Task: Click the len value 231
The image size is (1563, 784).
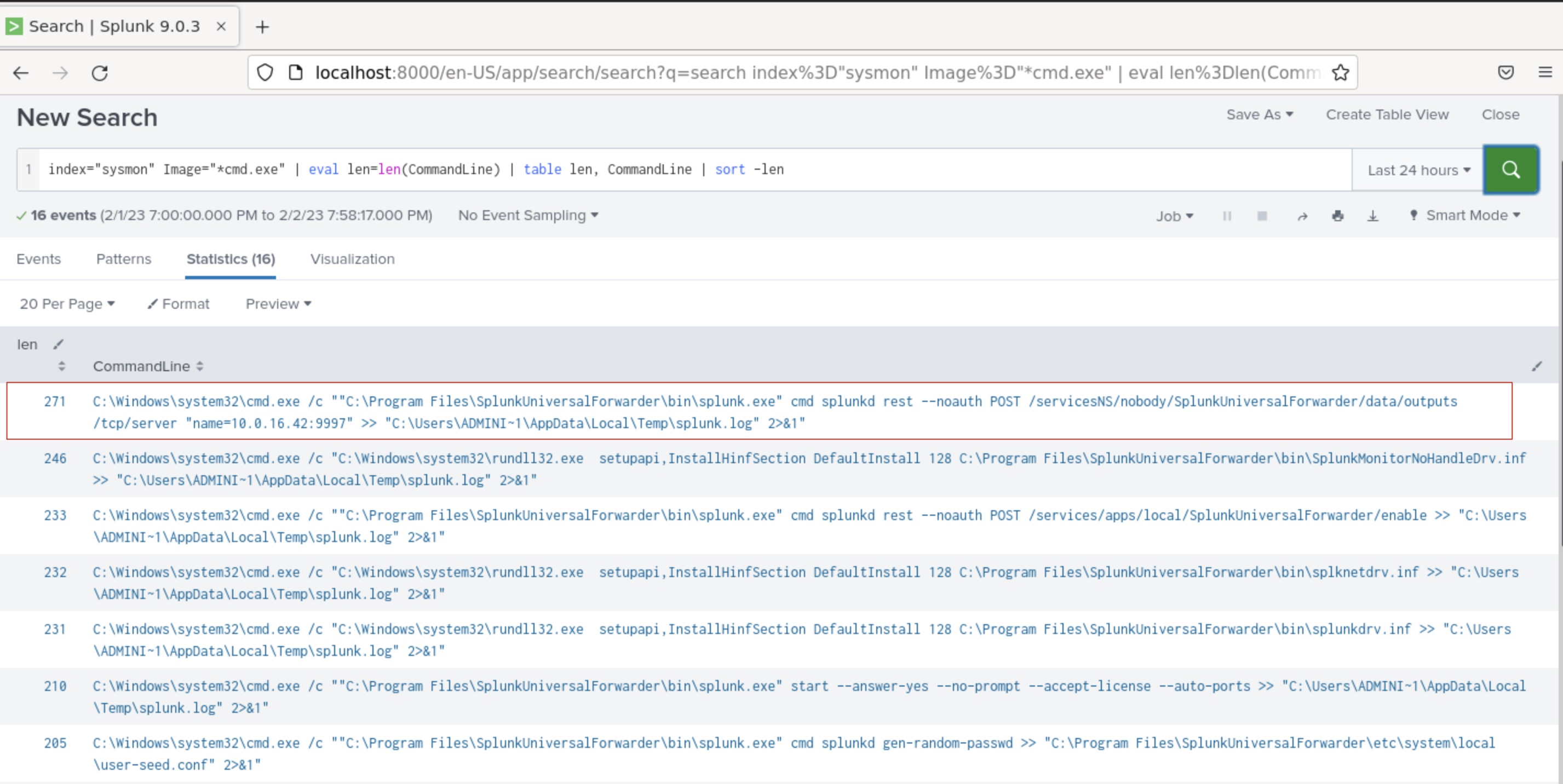Action: (x=55, y=630)
